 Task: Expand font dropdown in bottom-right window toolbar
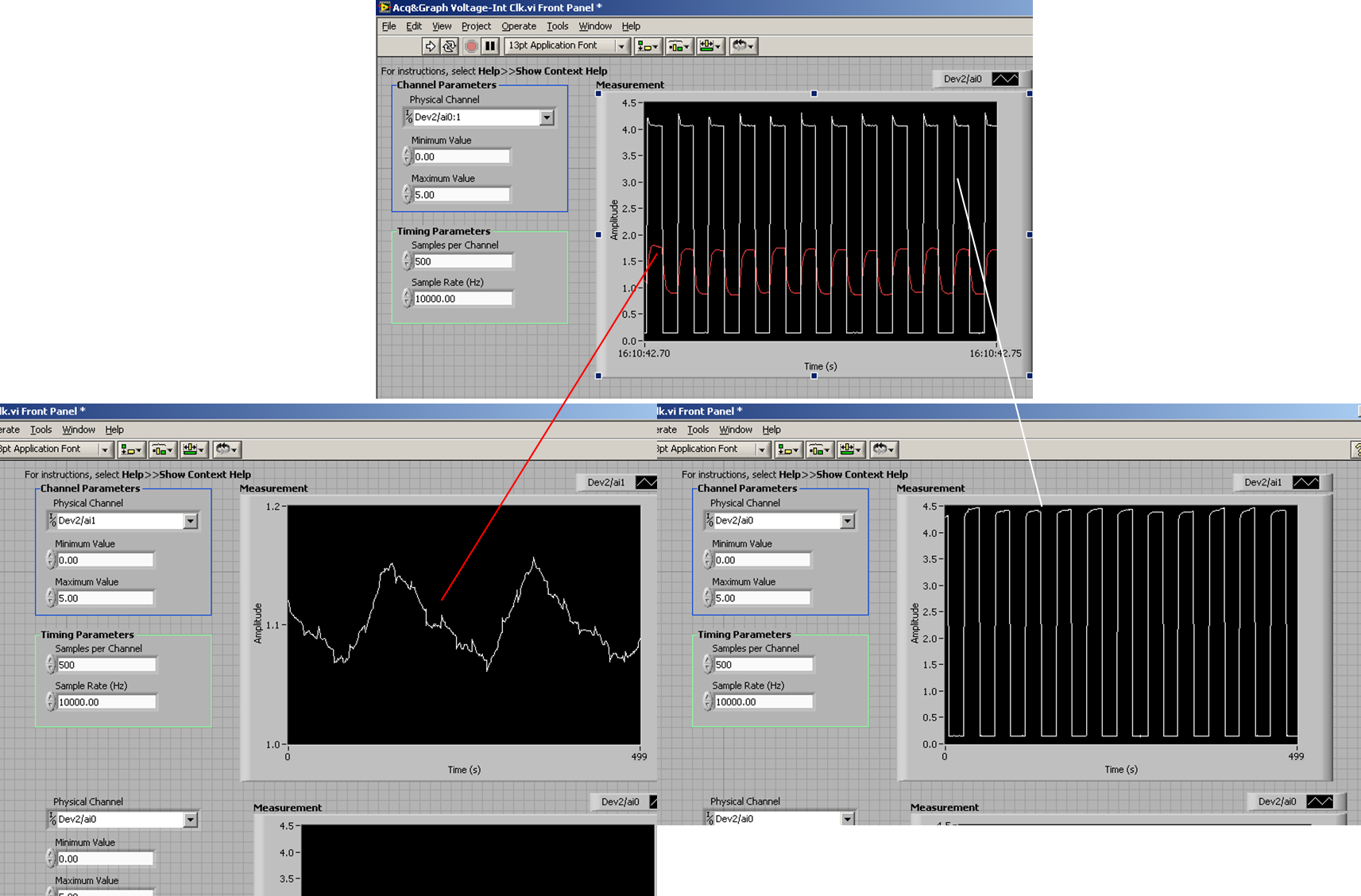[761, 450]
